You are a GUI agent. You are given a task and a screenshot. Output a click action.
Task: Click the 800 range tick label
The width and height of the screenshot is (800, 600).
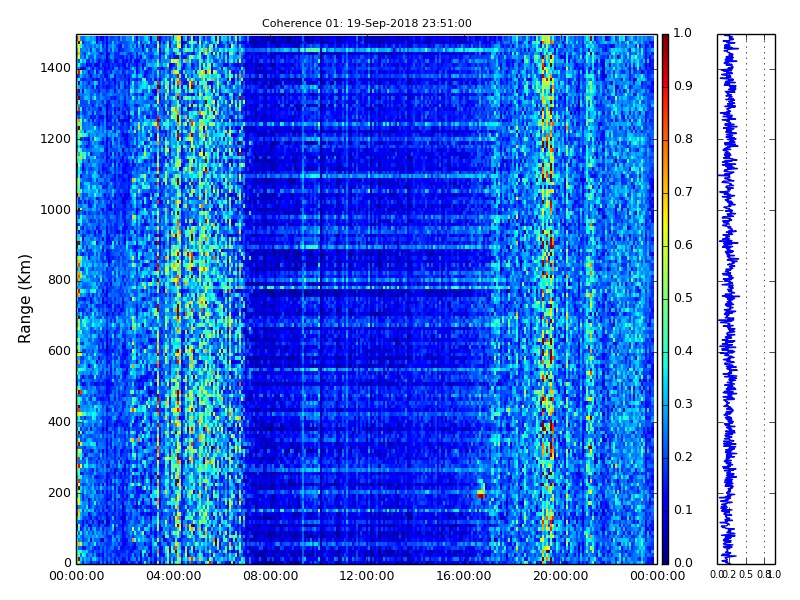pos(59,280)
